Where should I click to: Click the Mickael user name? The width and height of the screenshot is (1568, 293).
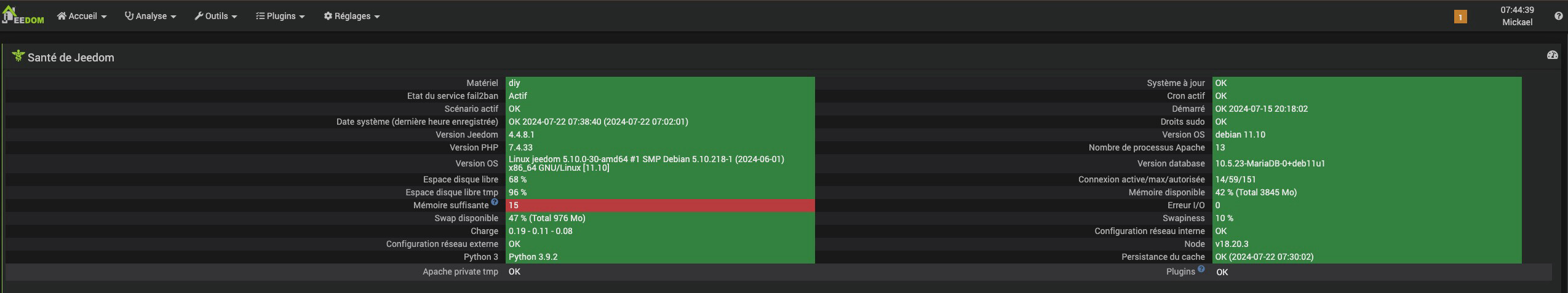1517,22
